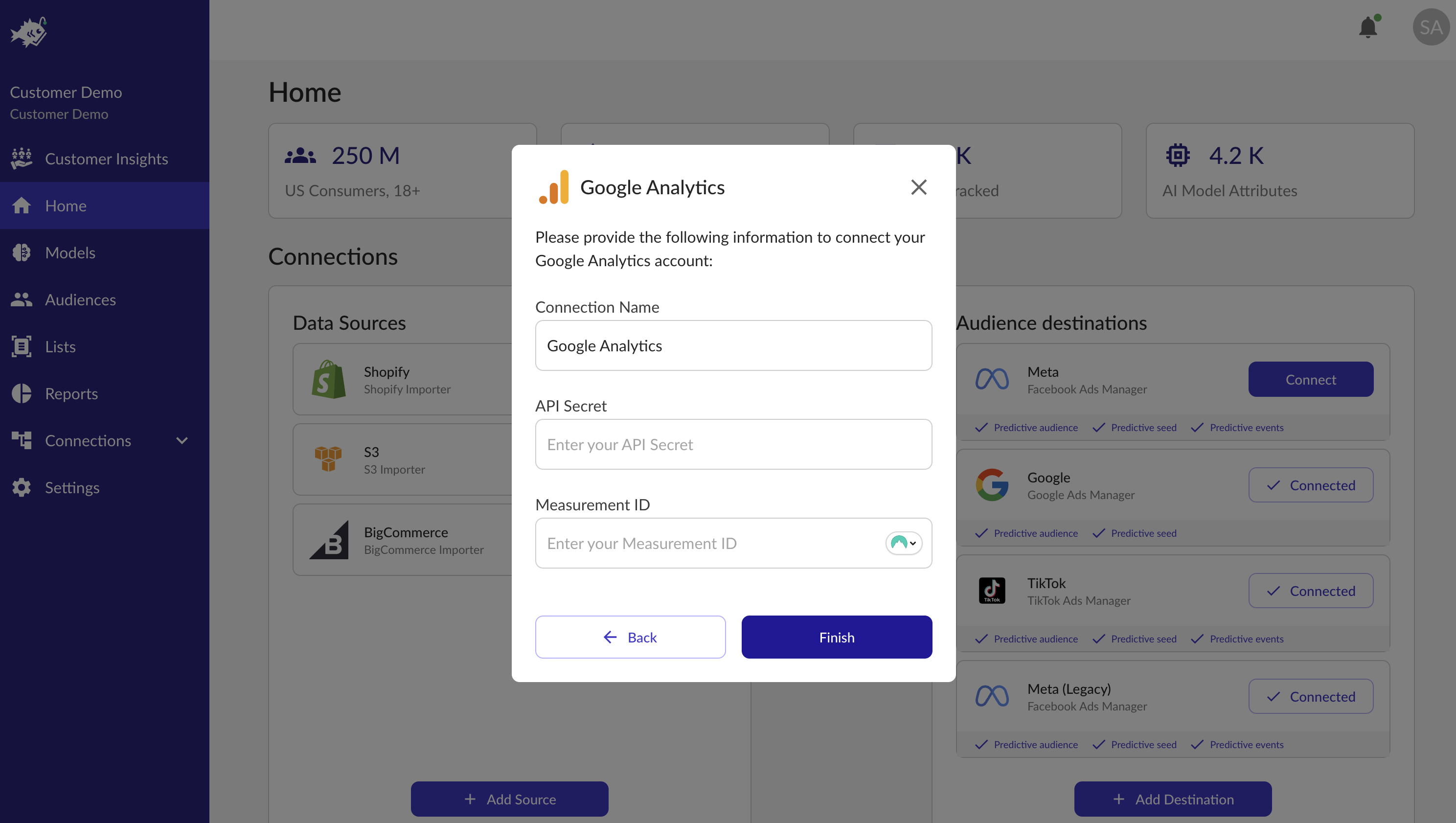
Task: Select the Shopify Importer source card
Action: tap(403, 379)
